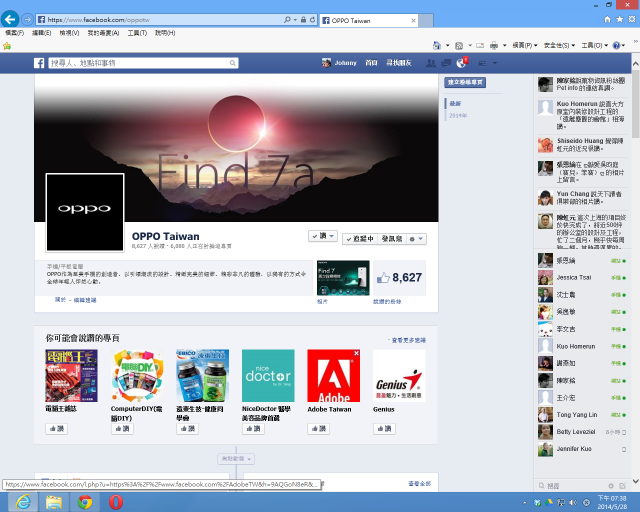
Task: Click the Facebook logo in the blue bar
Action: [39, 63]
